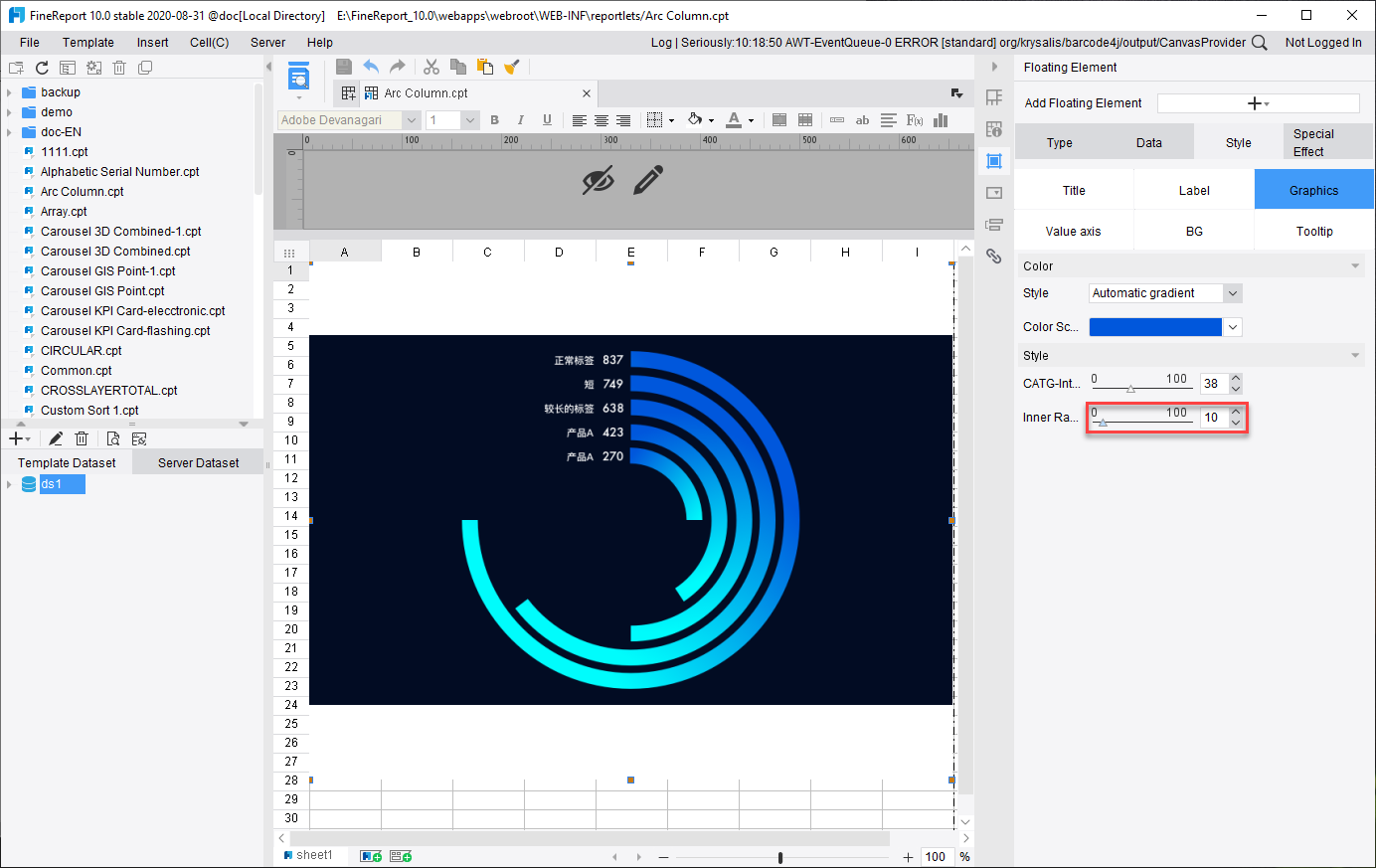
Task: Refresh the file tree list
Action: [x=42, y=68]
